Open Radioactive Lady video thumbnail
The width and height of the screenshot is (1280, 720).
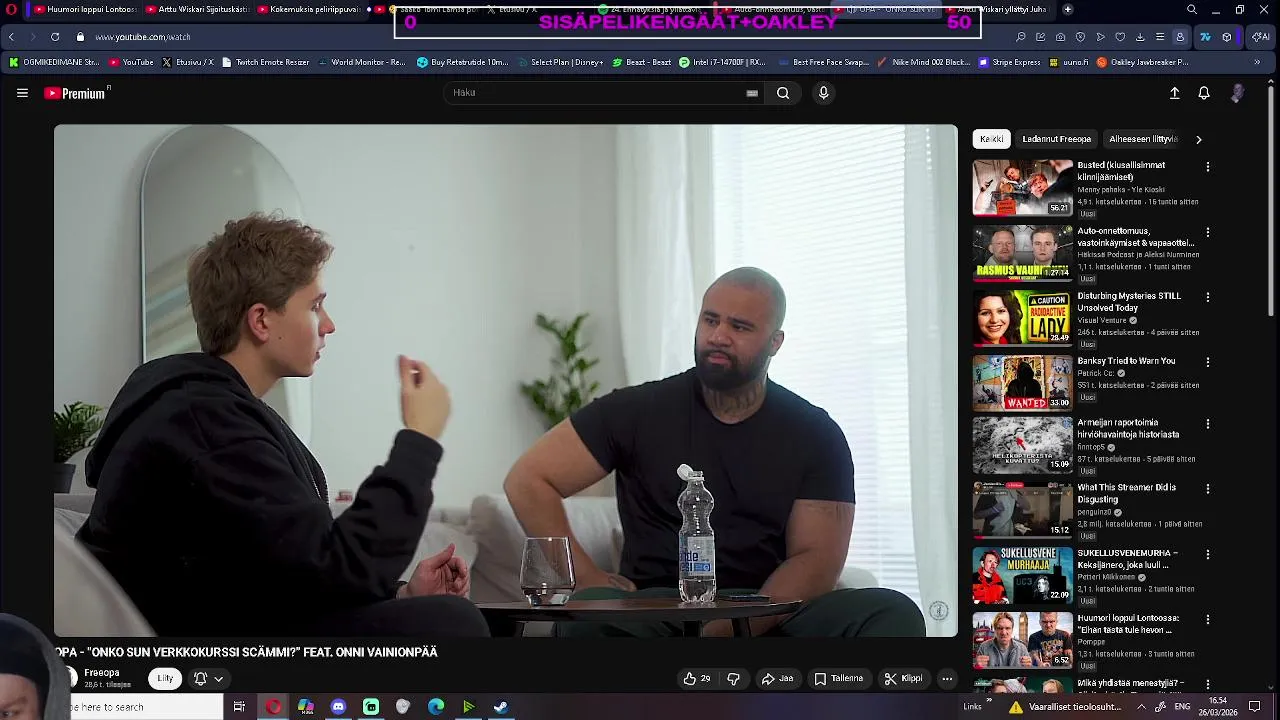coord(1022,317)
